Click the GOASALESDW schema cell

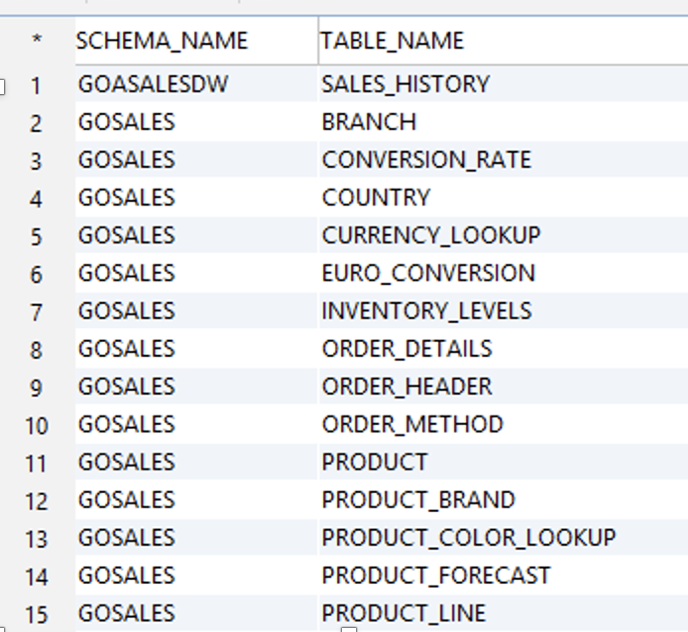(196, 84)
